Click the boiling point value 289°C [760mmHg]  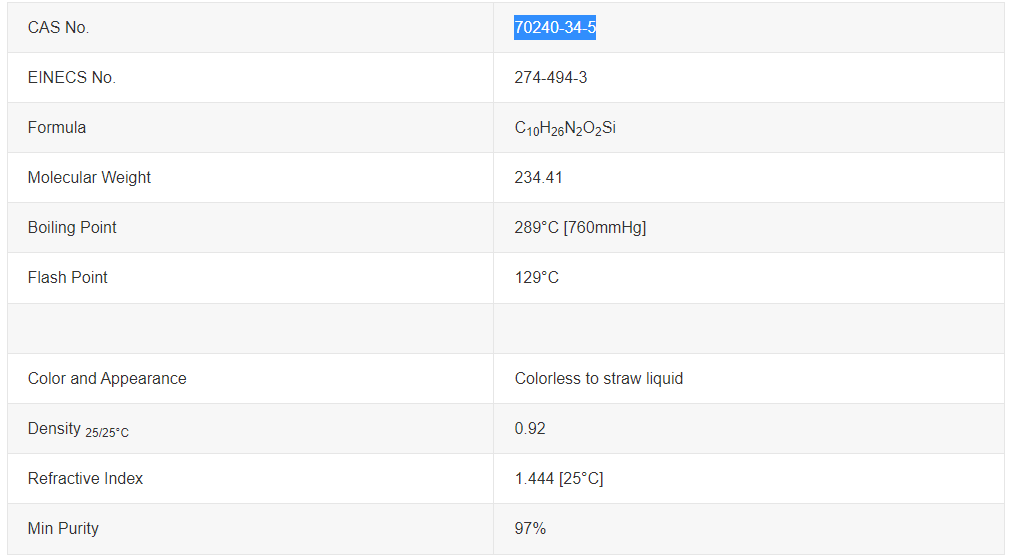pos(580,228)
